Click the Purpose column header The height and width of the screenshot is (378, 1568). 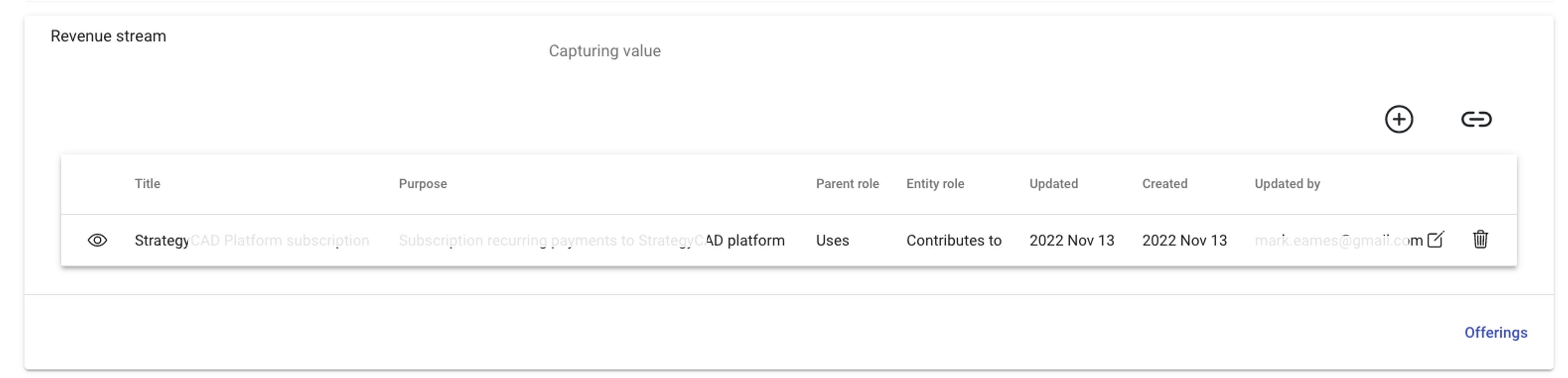pos(423,184)
